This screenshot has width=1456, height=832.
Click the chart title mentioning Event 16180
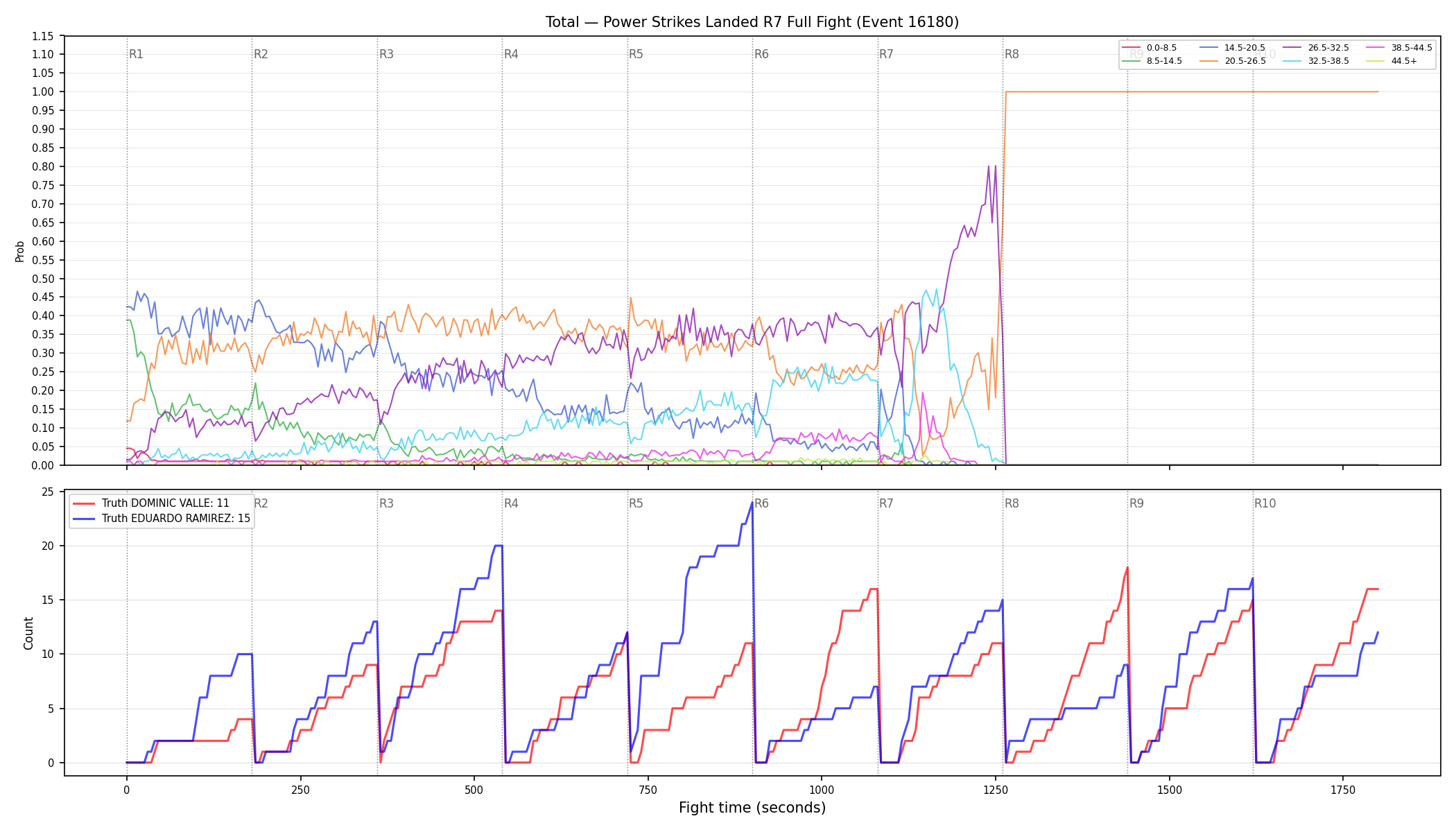tap(752, 22)
